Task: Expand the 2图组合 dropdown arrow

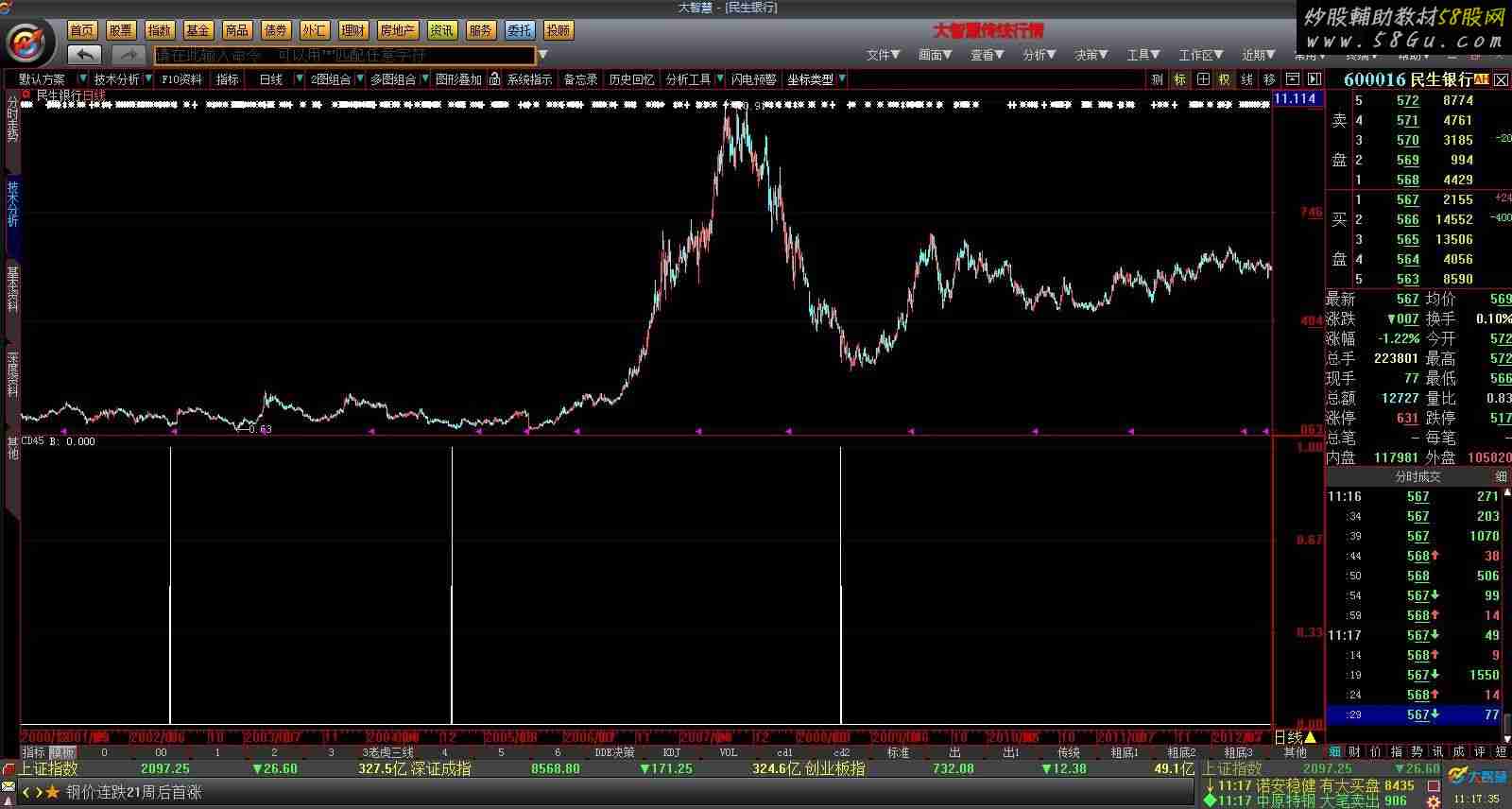Action: coord(360,79)
